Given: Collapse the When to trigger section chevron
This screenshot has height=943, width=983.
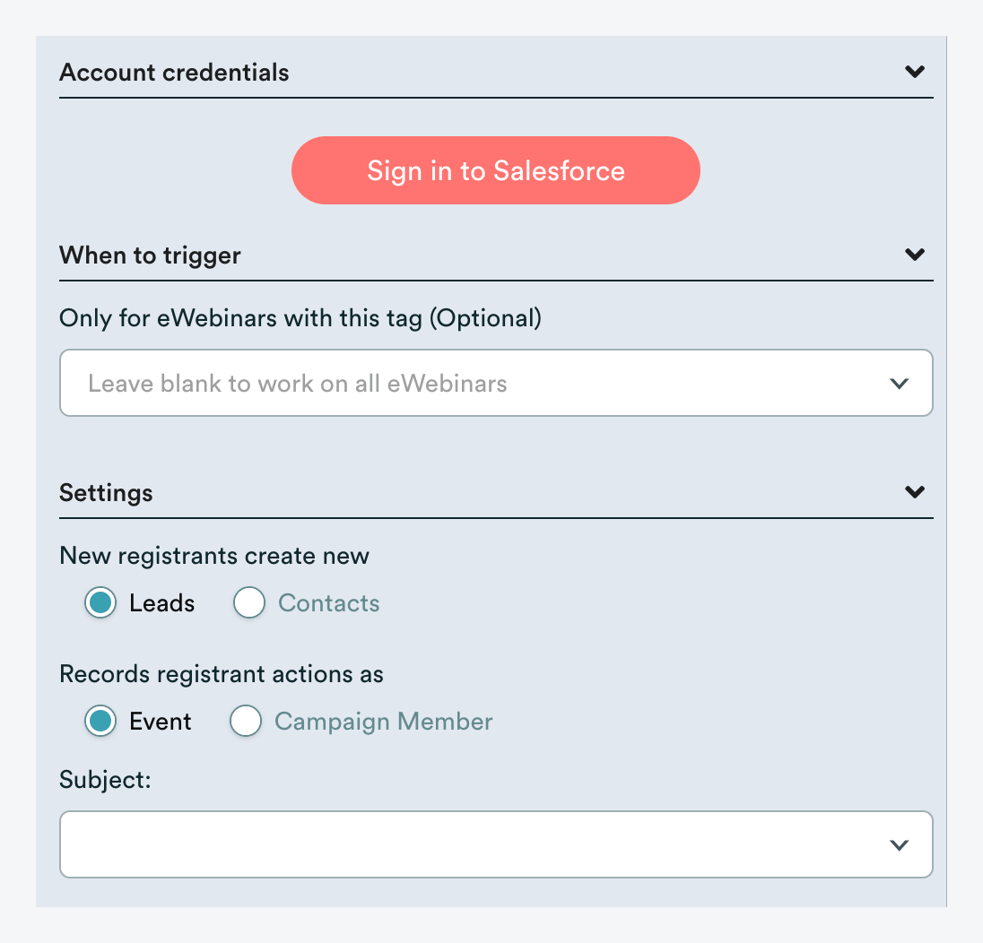Looking at the screenshot, I should (914, 255).
